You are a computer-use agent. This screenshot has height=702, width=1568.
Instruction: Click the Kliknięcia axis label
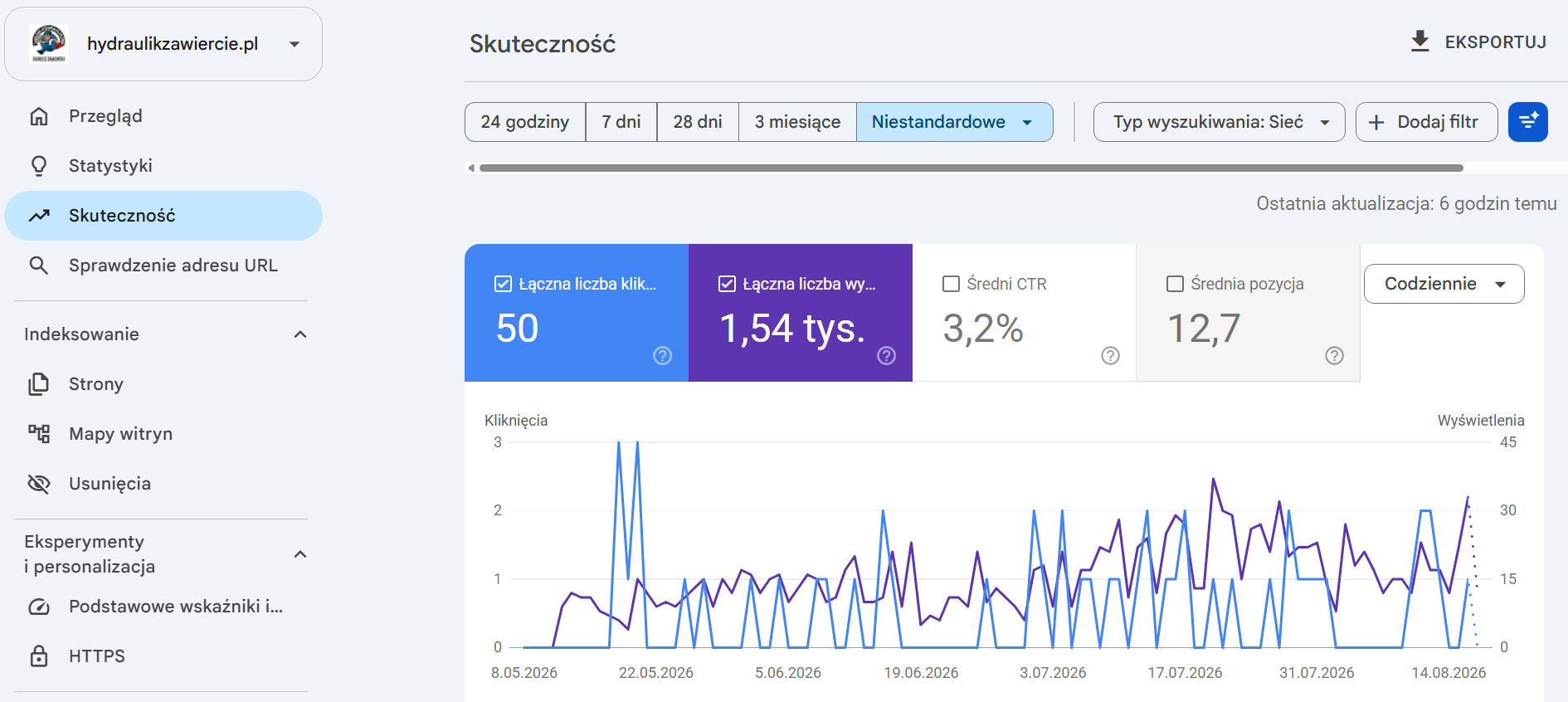click(x=516, y=421)
